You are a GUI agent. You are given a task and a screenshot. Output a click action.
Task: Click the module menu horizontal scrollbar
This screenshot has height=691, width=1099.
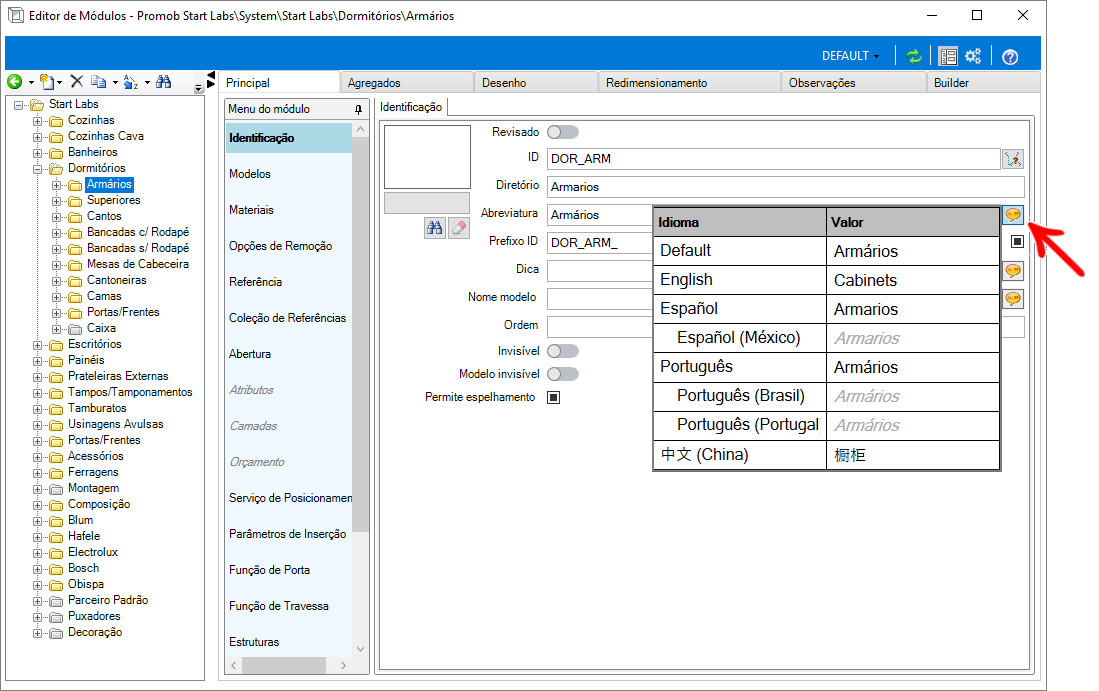[284, 665]
